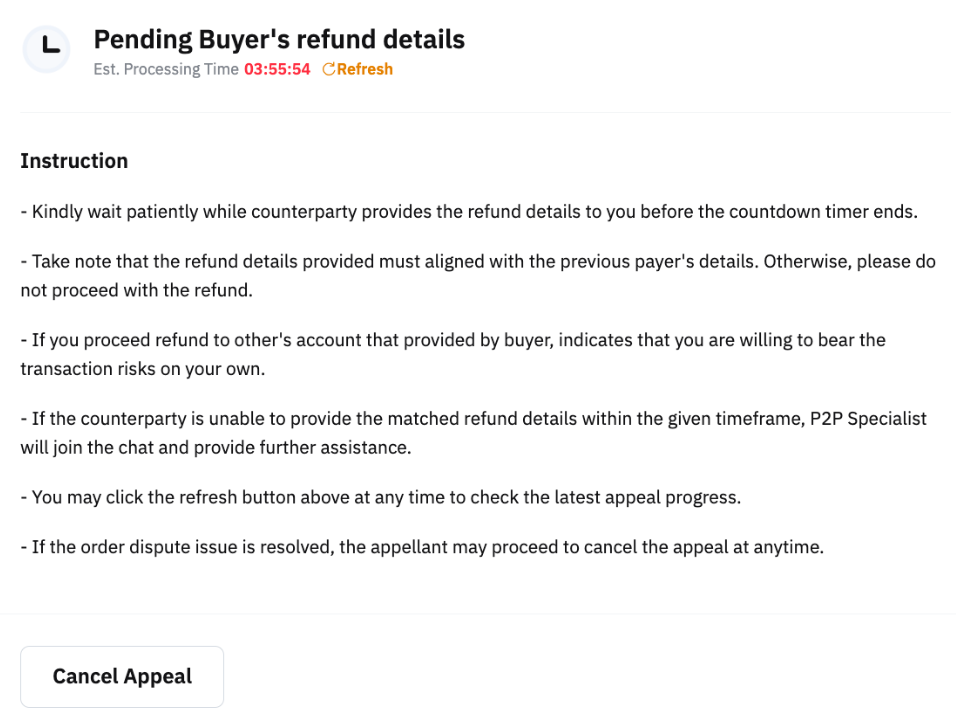The height and width of the screenshot is (728, 956).
Task: Click the instruction mentioning P2P Specialist assistance
Action: (472, 432)
